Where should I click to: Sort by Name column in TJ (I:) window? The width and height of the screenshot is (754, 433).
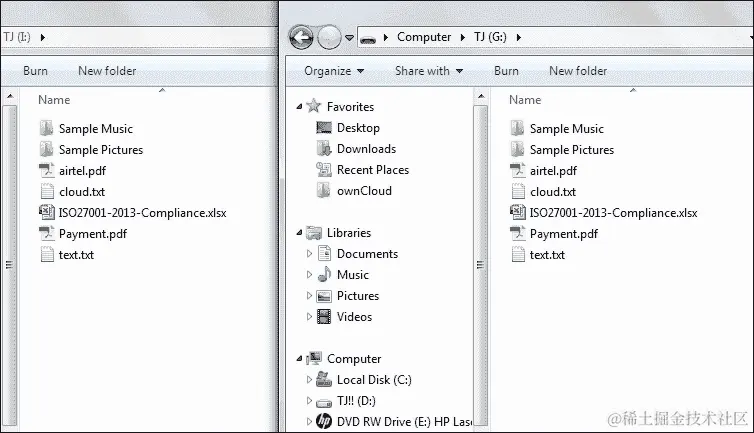54,100
